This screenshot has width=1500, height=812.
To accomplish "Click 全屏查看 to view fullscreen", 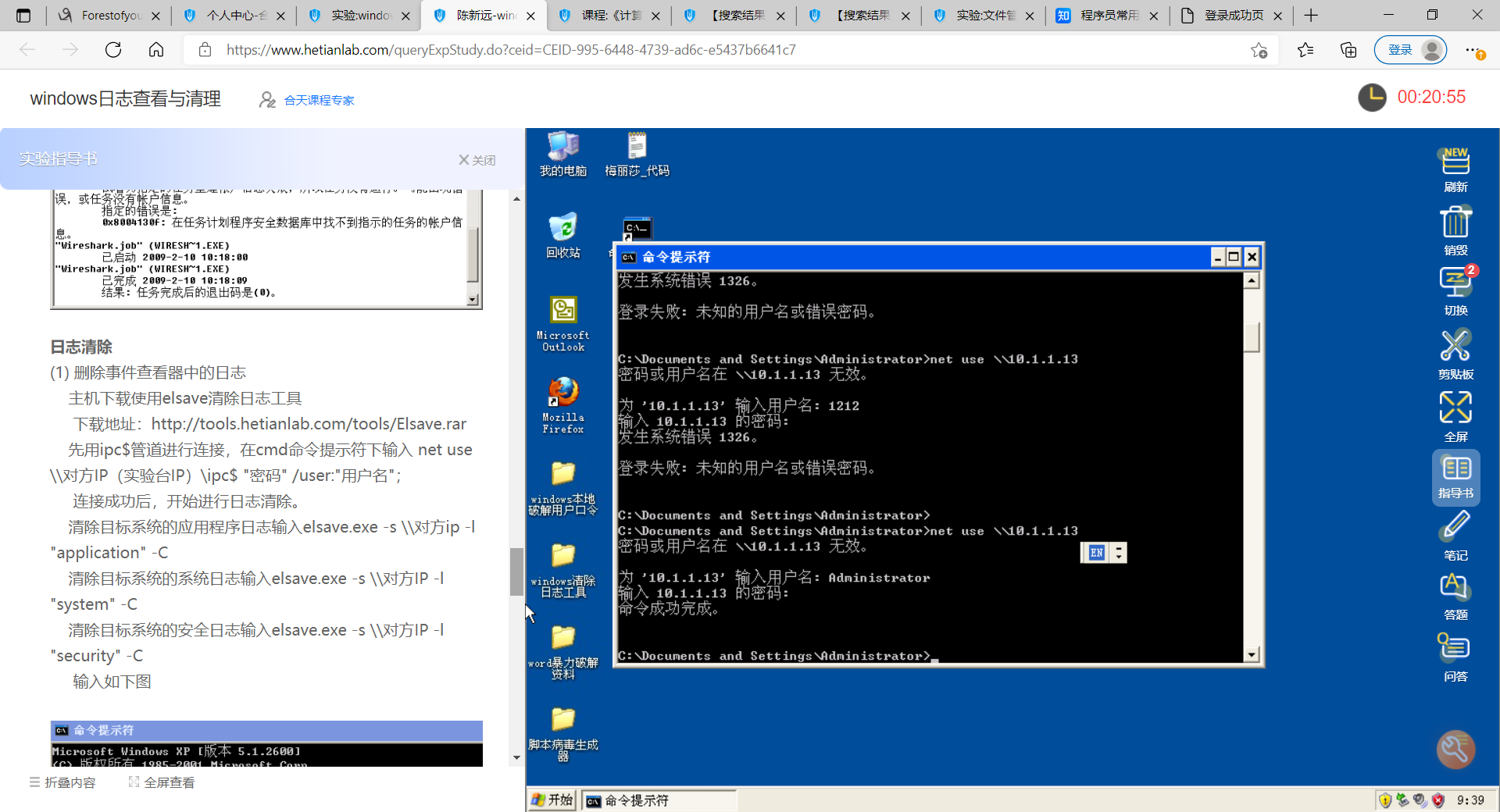I will [x=162, y=782].
